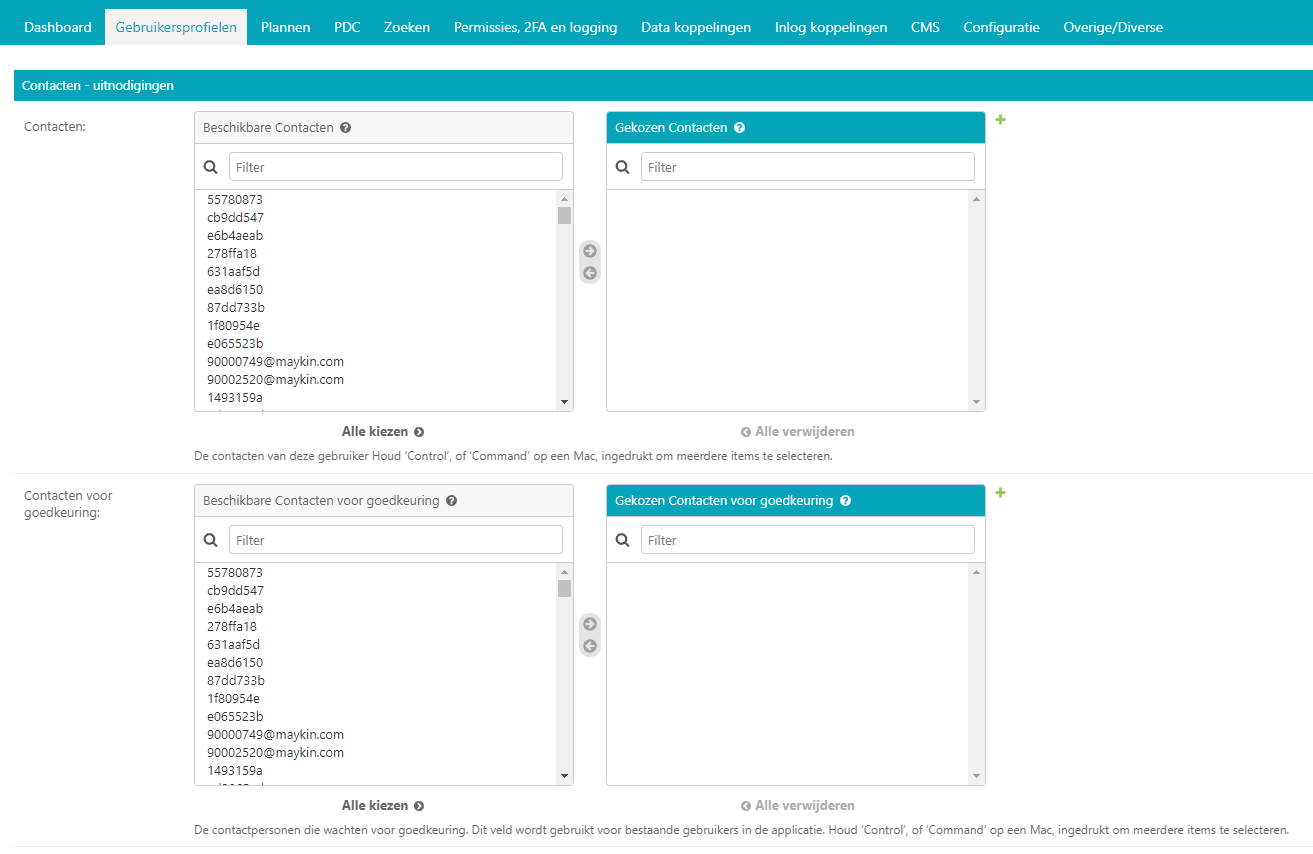Click help icon next to Gekozen Contacten voor goedkeuring

[845, 501]
